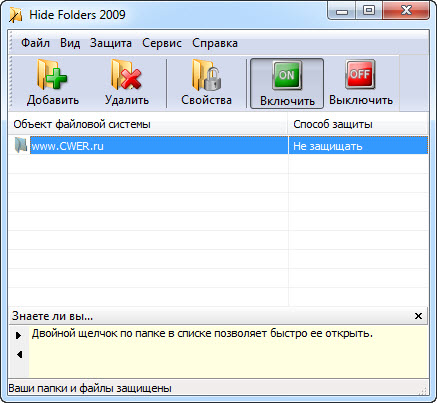The width and height of the screenshot is (437, 403).
Task: Show the next tip with right arrow
Action: pos(19,335)
